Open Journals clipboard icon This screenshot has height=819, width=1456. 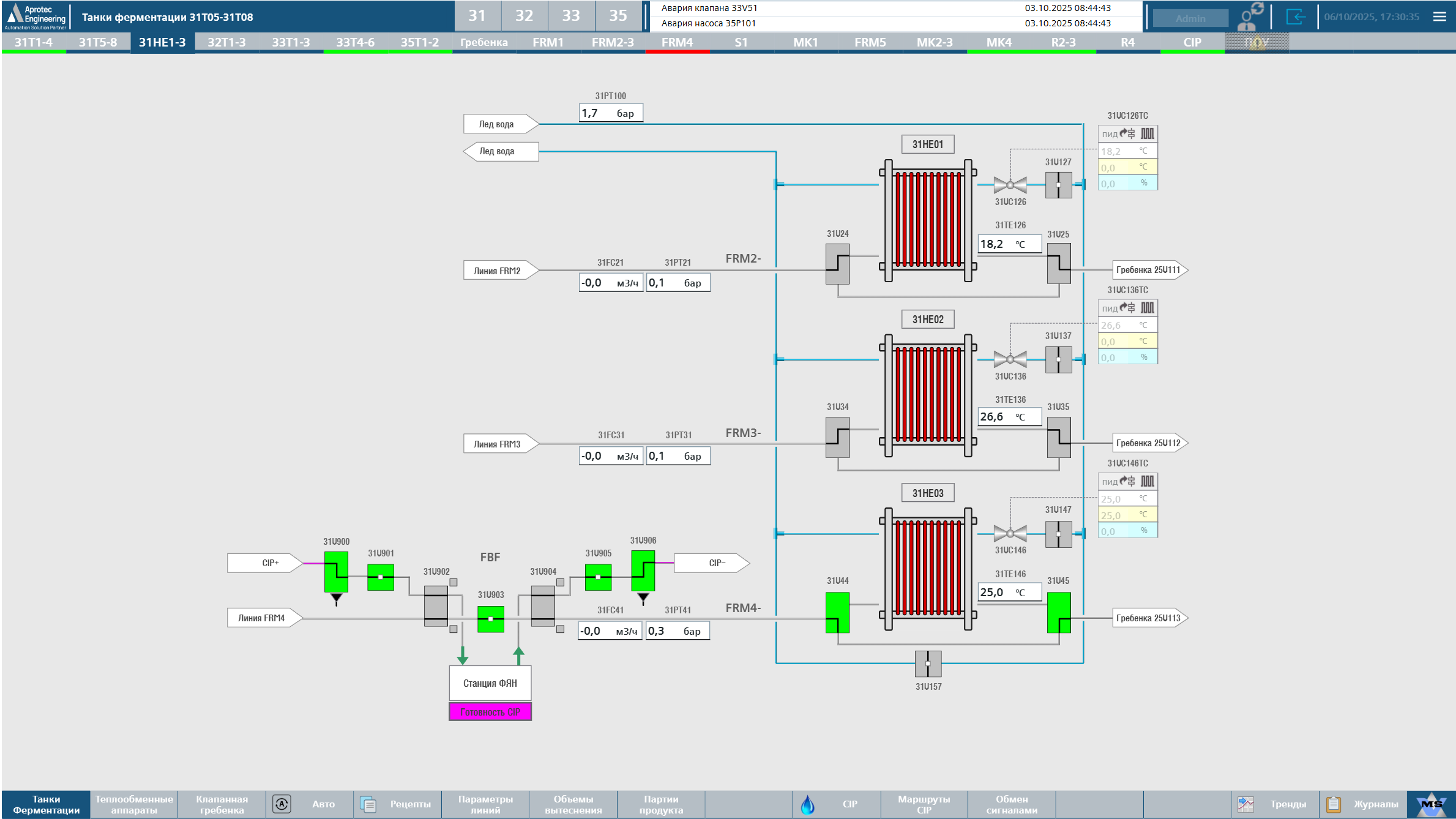pyautogui.click(x=1334, y=804)
